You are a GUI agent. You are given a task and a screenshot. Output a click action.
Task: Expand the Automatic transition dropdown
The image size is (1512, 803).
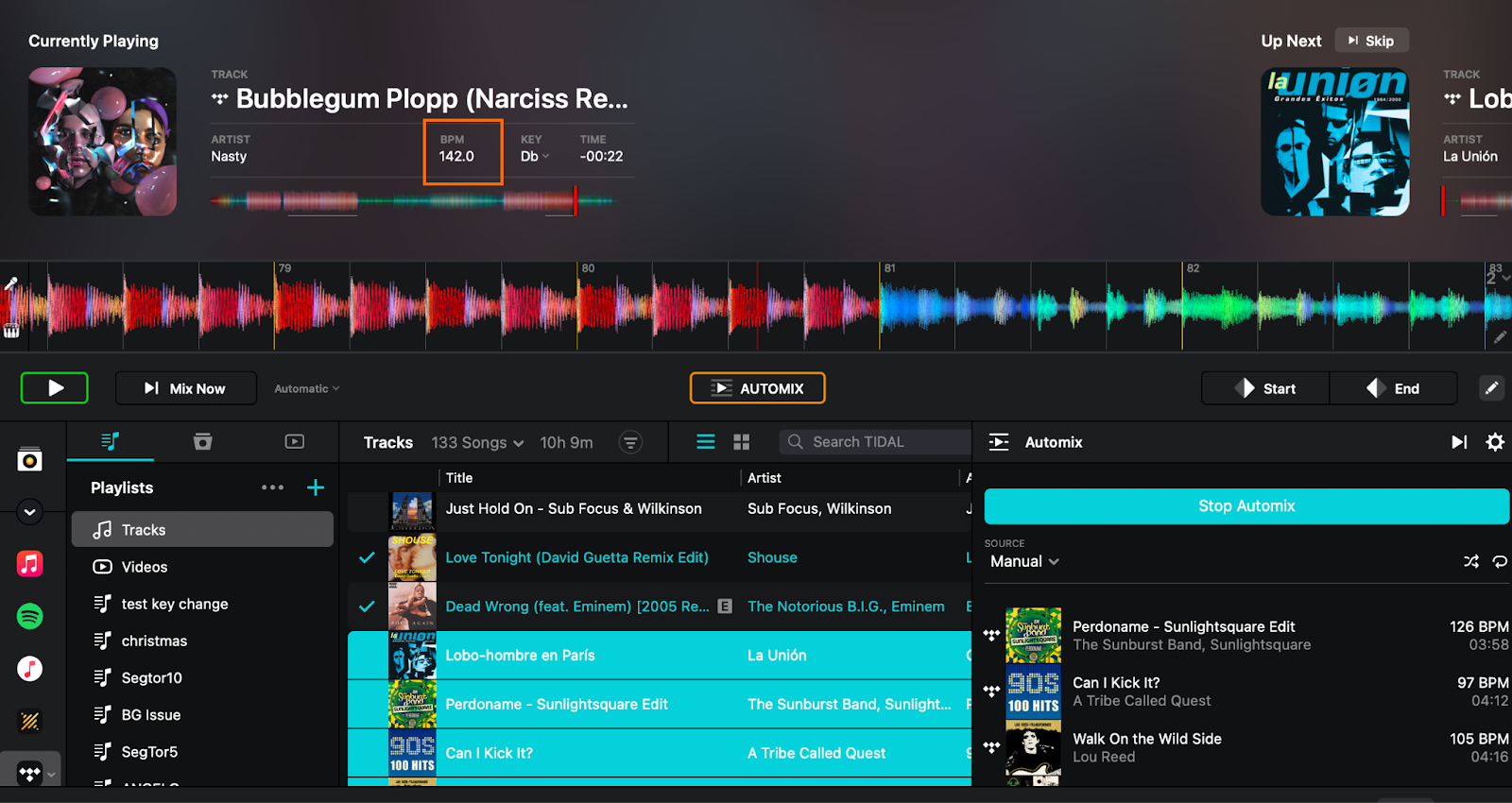point(306,388)
